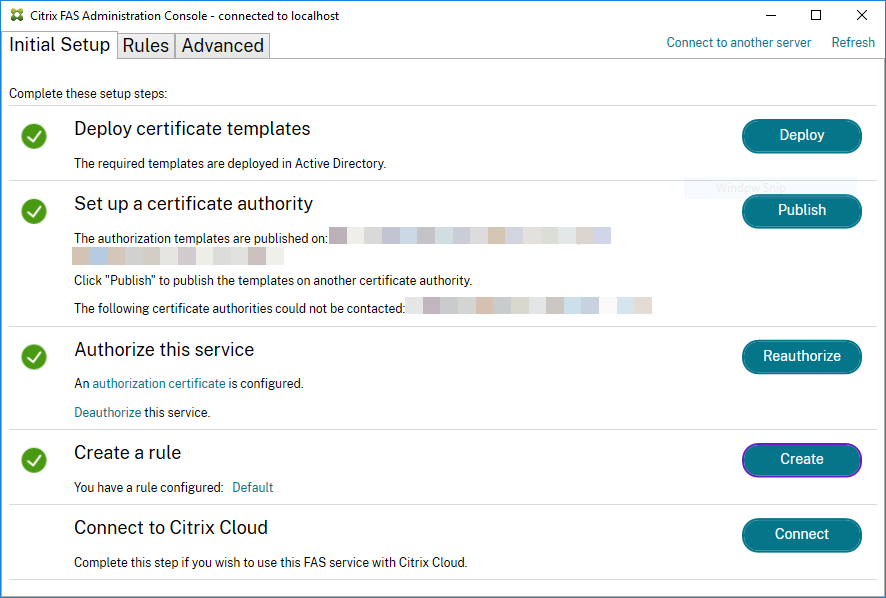Click the Citrix FAS app icon in title bar

tap(17, 15)
